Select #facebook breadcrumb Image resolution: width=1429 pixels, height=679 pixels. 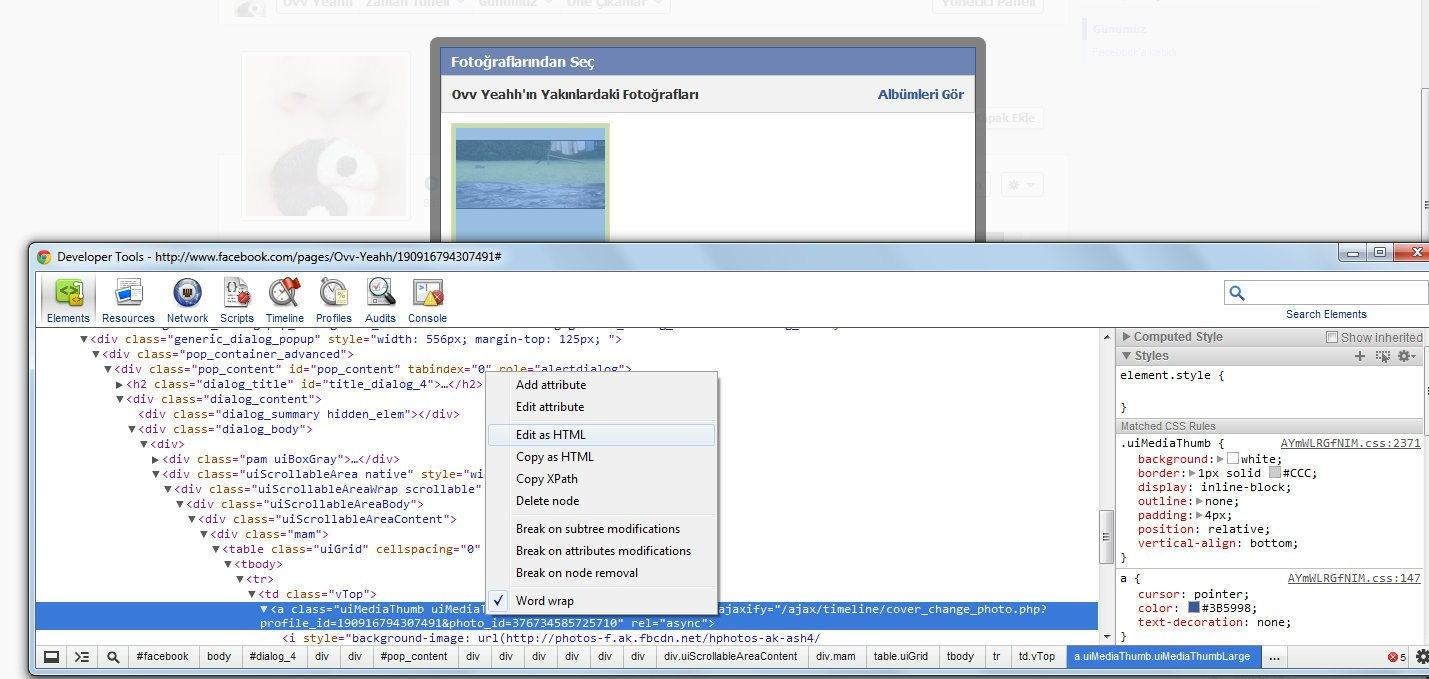point(162,657)
